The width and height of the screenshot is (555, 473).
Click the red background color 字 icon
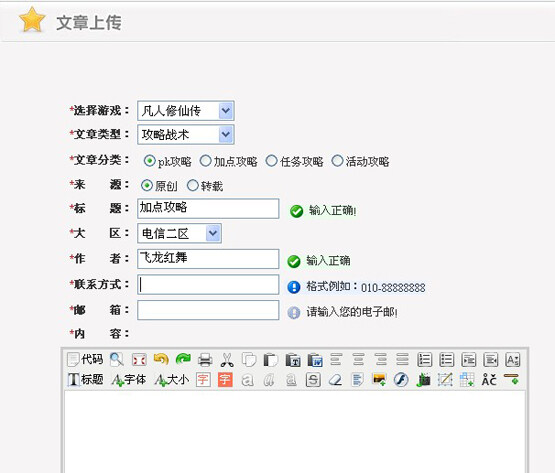pos(225,380)
